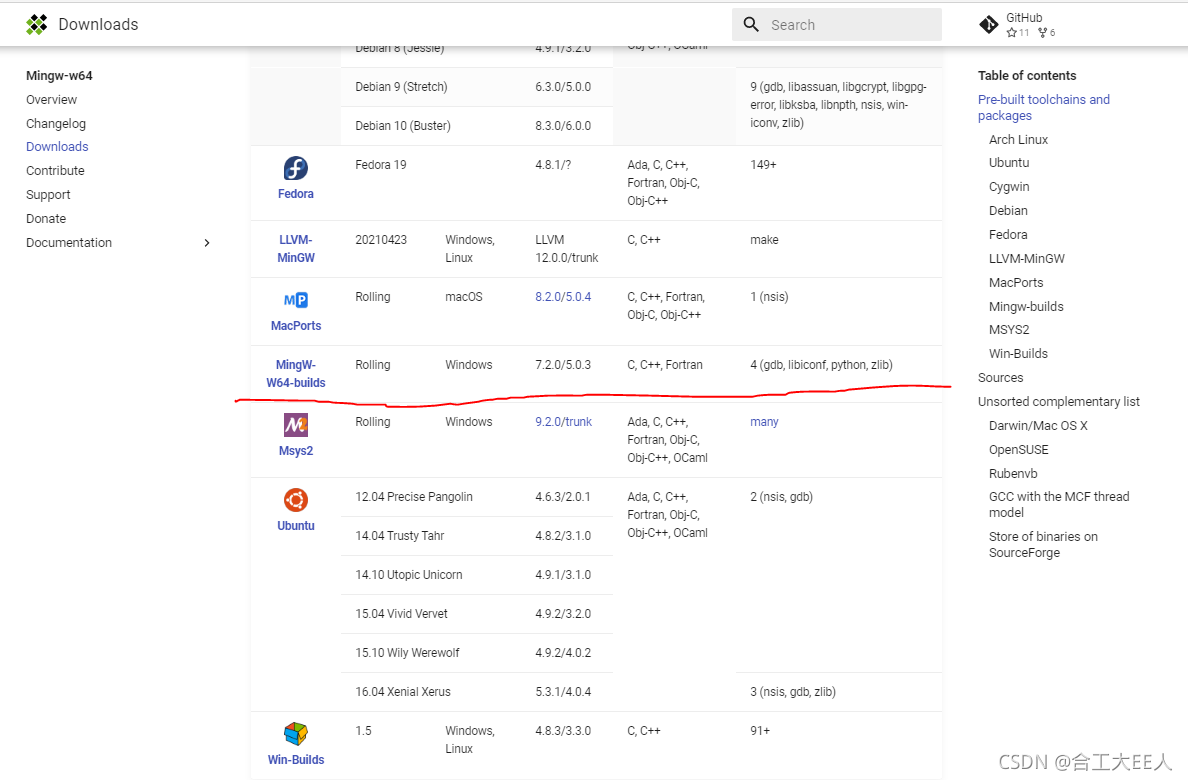
Task: Click the Ubuntu logo icon
Action: click(295, 500)
